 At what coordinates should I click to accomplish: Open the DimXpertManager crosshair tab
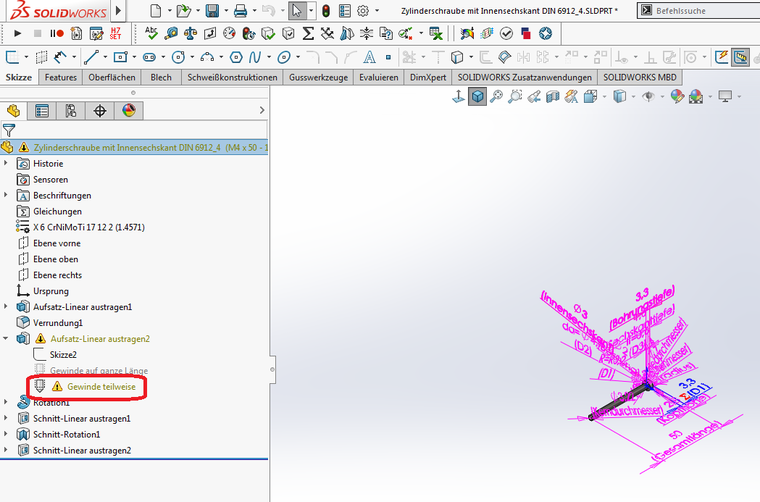[x=100, y=111]
